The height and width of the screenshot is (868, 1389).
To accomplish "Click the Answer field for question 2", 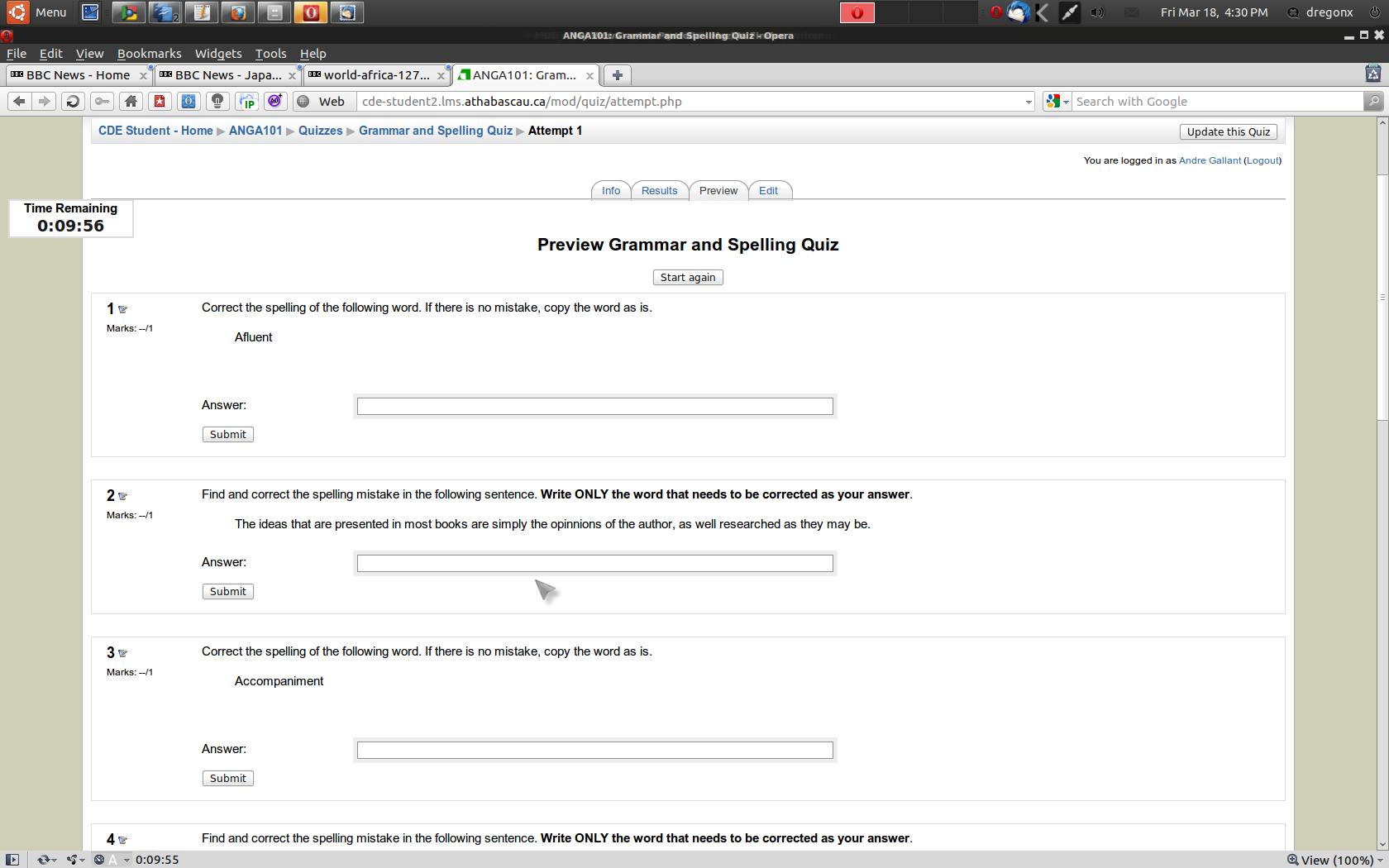I will [x=594, y=564].
